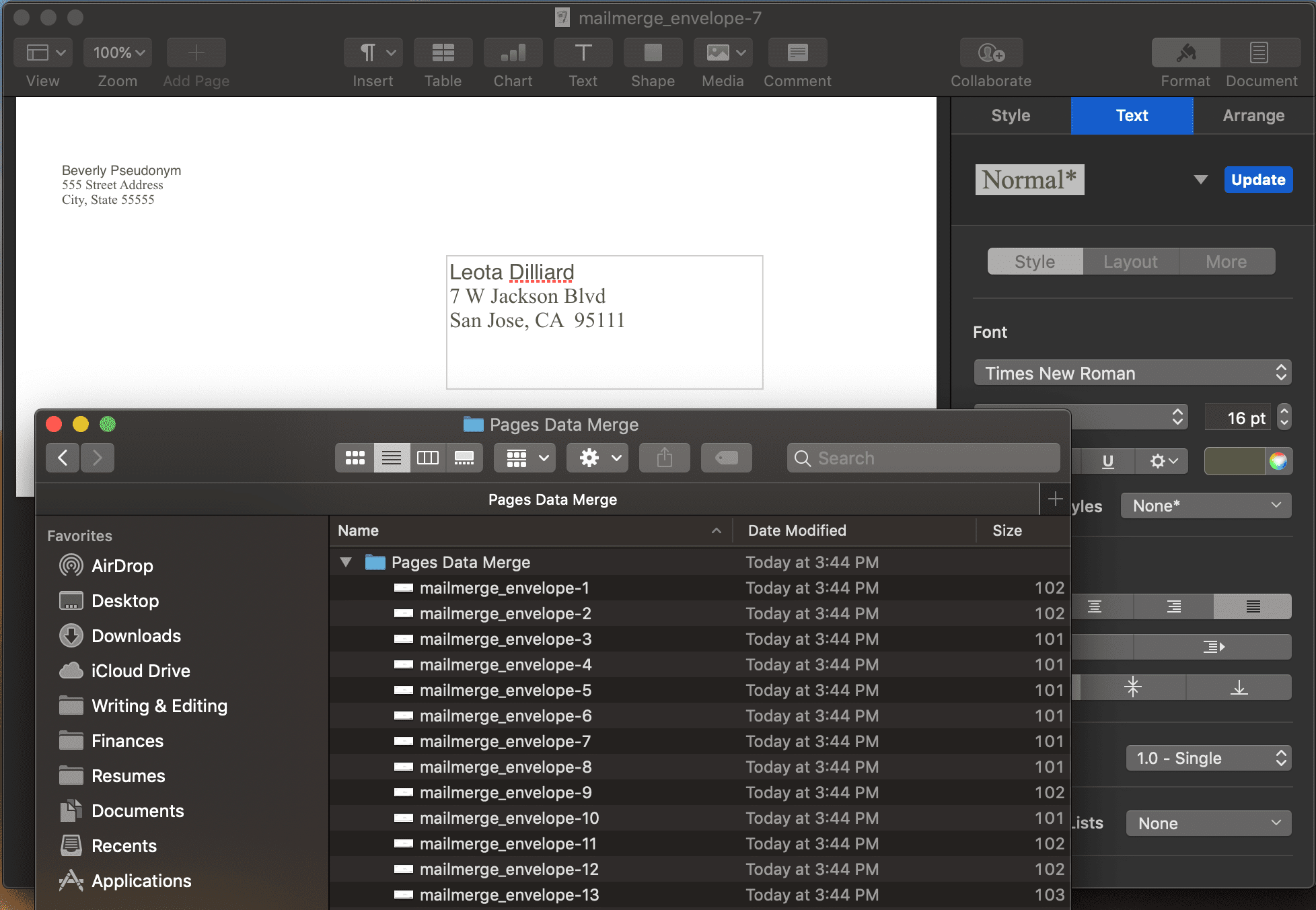Open the Zoom 100% dropdown
1316x910 pixels.
point(118,53)
